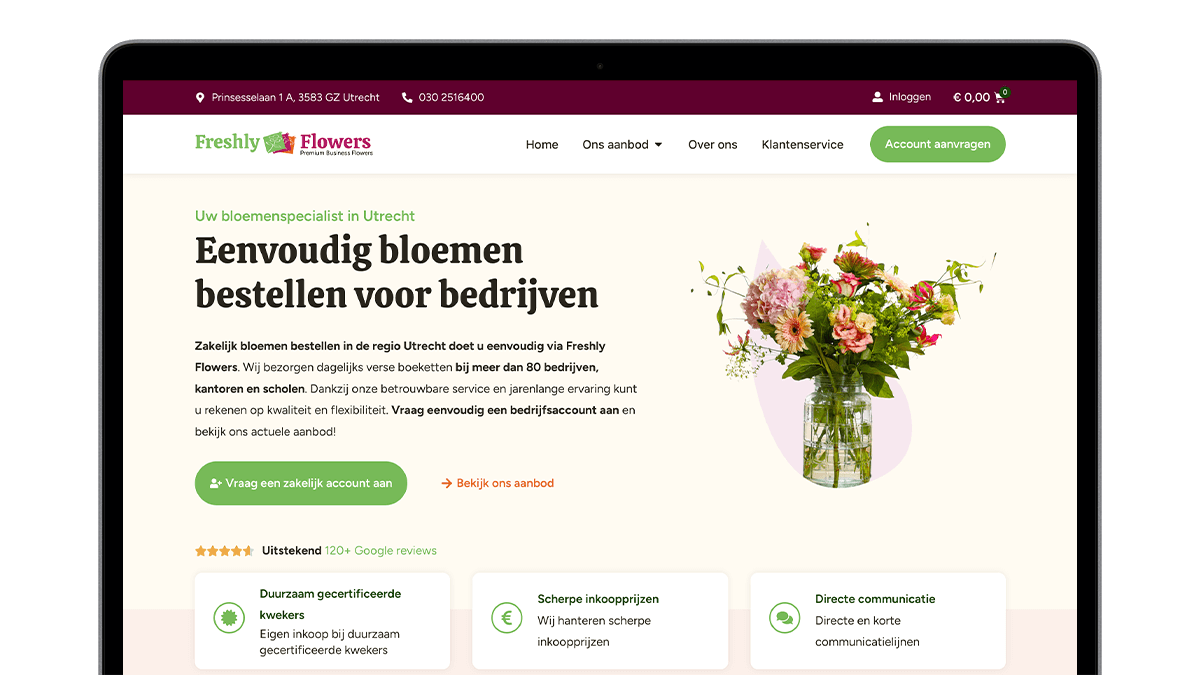Click the user icon beside Inloggen
Image resolution: width=1200 pixels, height=675 pixels.
pyautogui.click(x=878, y=97)
